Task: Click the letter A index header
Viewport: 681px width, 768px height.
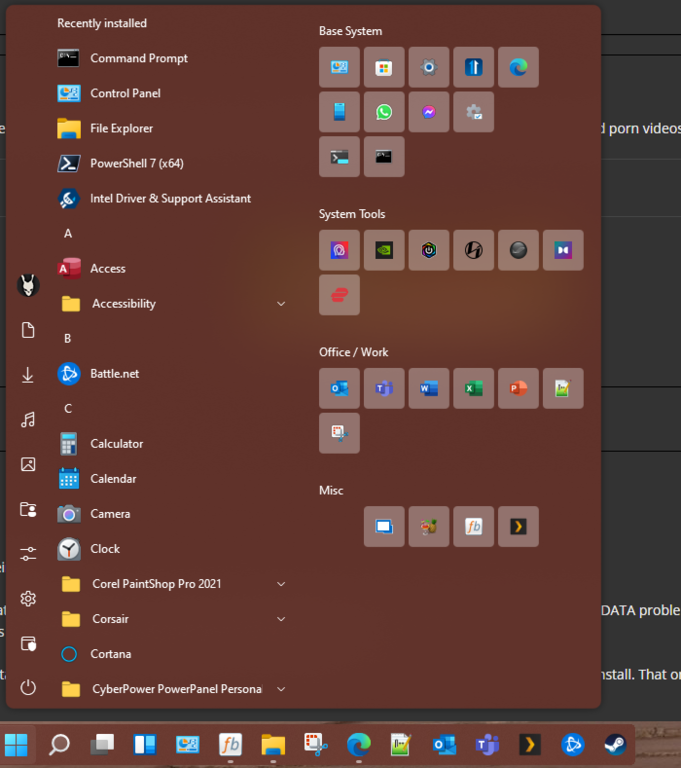Action: 68,234
